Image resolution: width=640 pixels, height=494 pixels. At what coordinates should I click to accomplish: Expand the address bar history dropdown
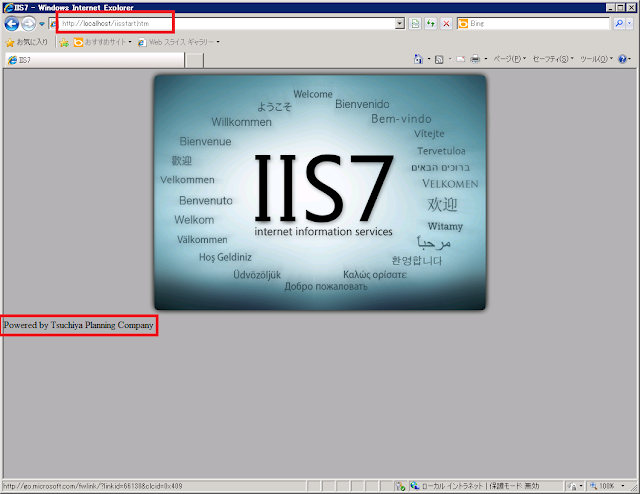pyautogui.click(x=400, y=24)
